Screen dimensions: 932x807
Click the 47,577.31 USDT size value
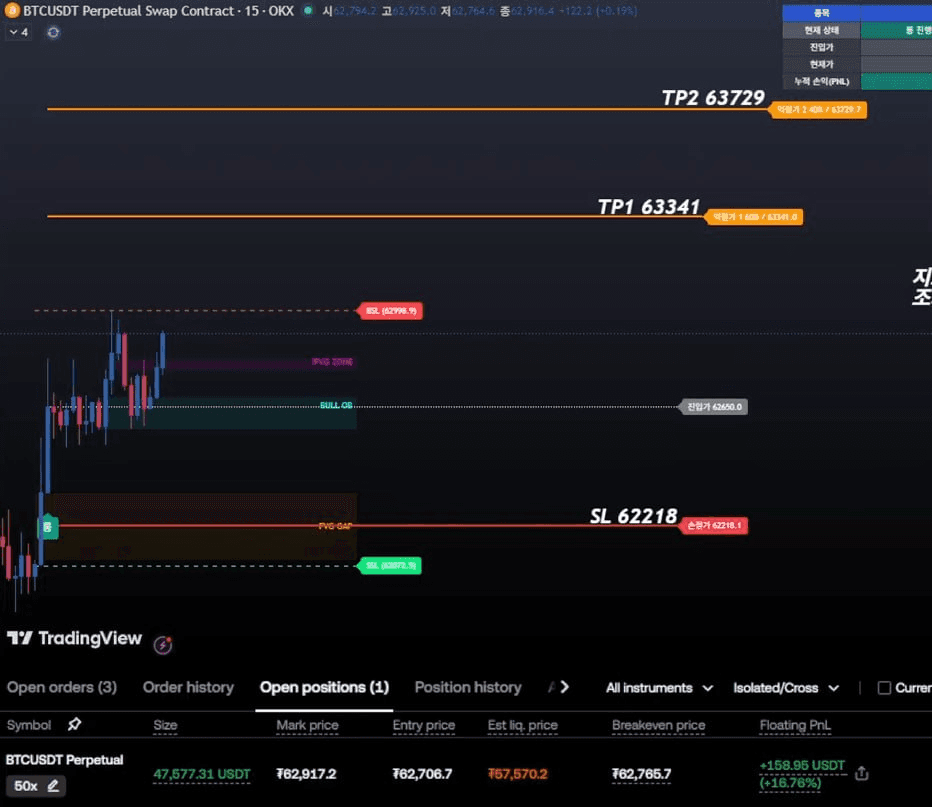[x=201, y=774]
